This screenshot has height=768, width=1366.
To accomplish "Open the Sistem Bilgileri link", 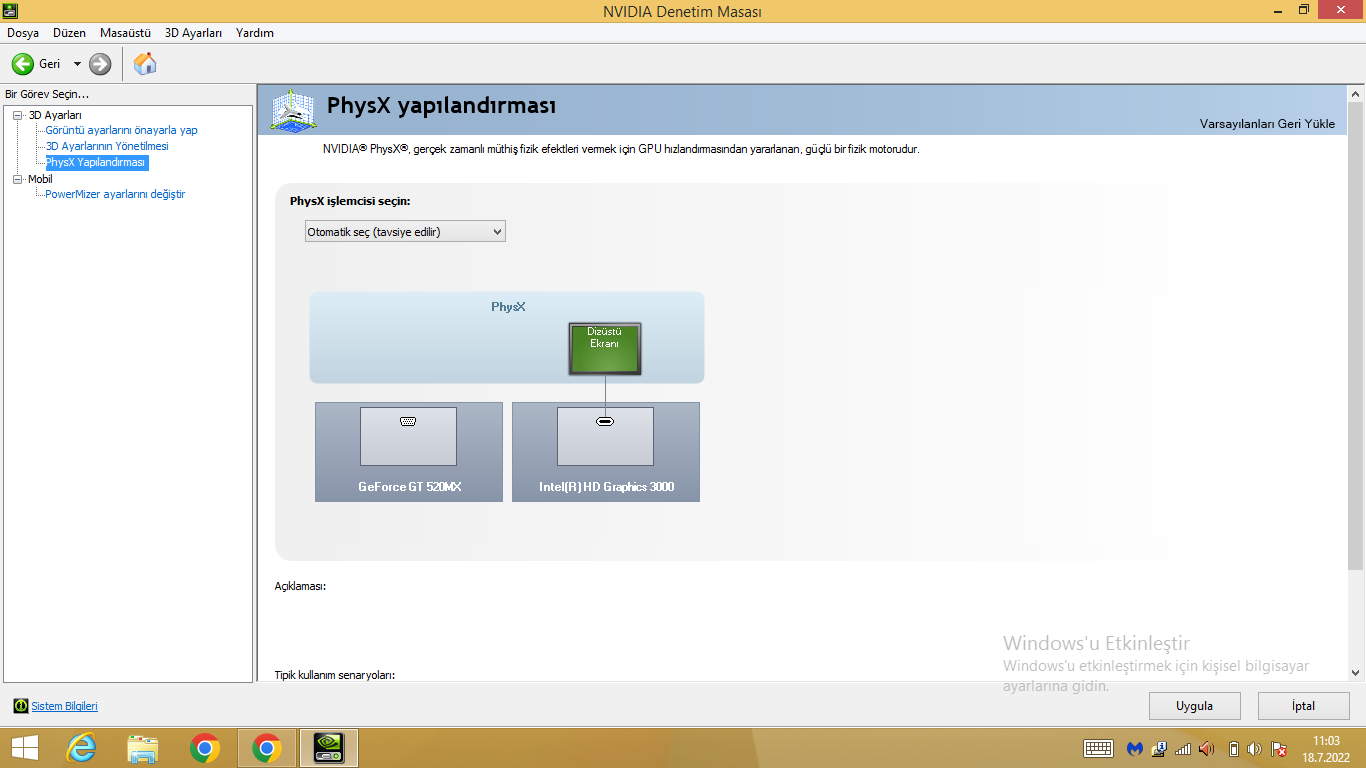I will pos(65,706).
